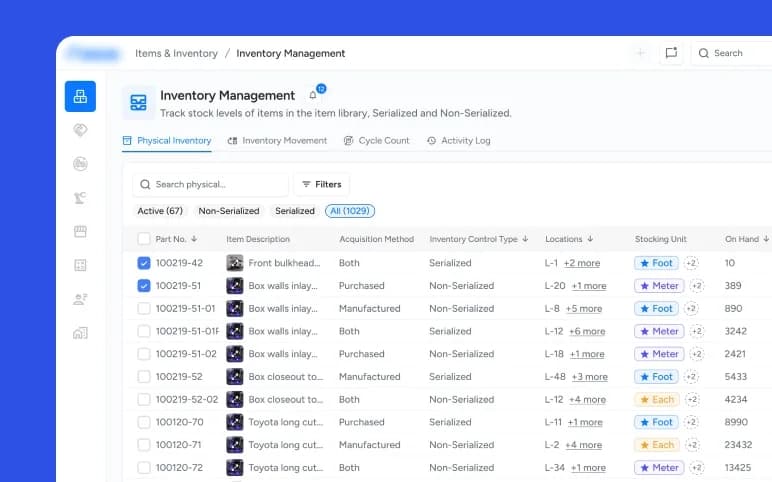Click the Acquisition Method column header
Viewport: 772px width, 482px height.
[377, 239]
